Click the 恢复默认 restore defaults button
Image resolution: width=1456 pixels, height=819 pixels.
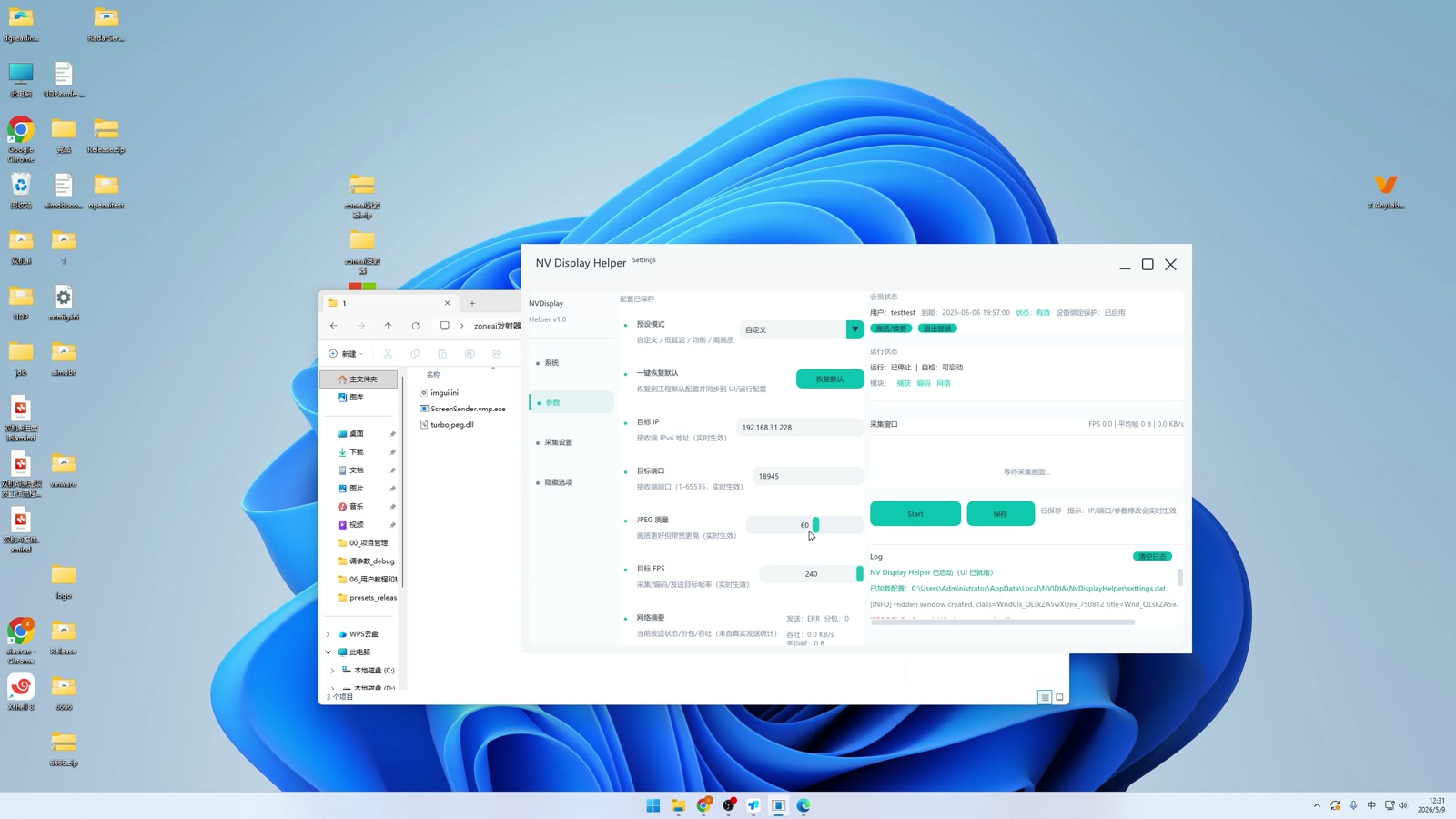(830, 379)
